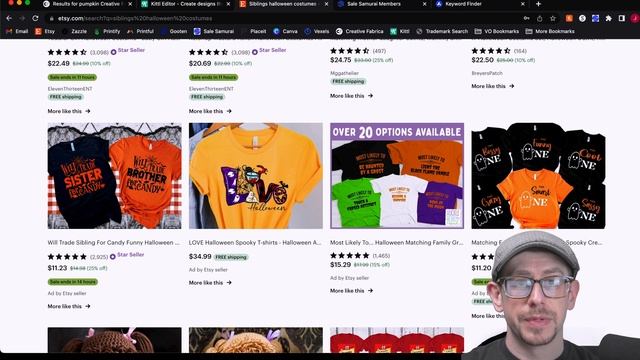Click the $11.23 price text

[x=57, y=268]
